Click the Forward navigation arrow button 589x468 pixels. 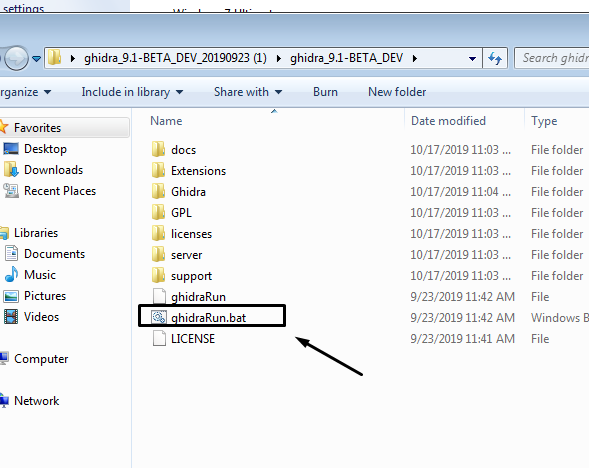coord(16,58)
